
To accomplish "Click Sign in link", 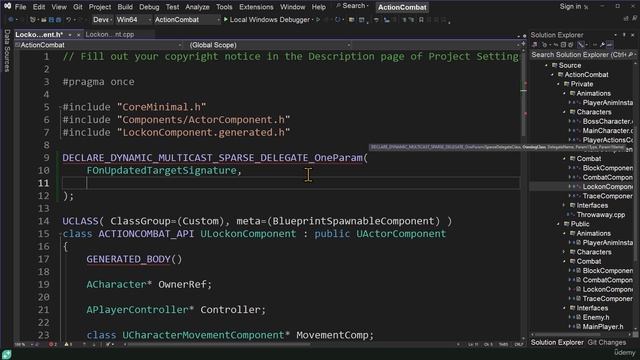I will pos(570,6).
